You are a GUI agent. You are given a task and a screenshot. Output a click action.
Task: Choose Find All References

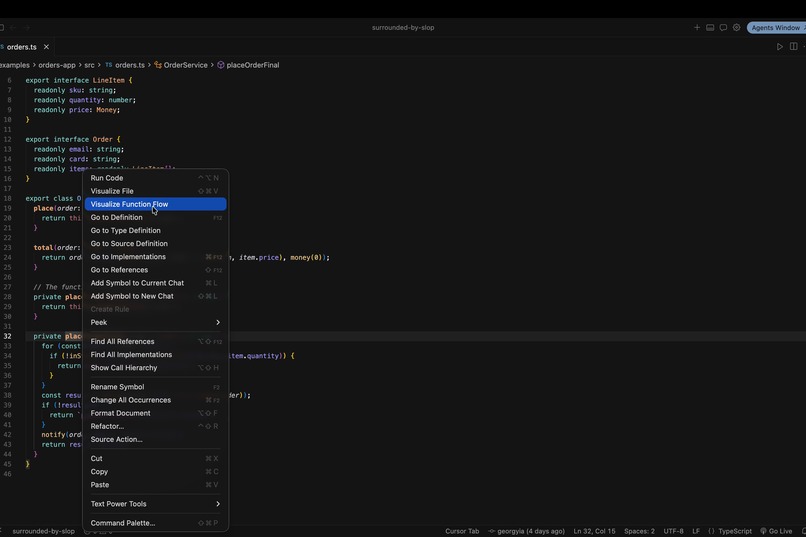tap(155, 342)
